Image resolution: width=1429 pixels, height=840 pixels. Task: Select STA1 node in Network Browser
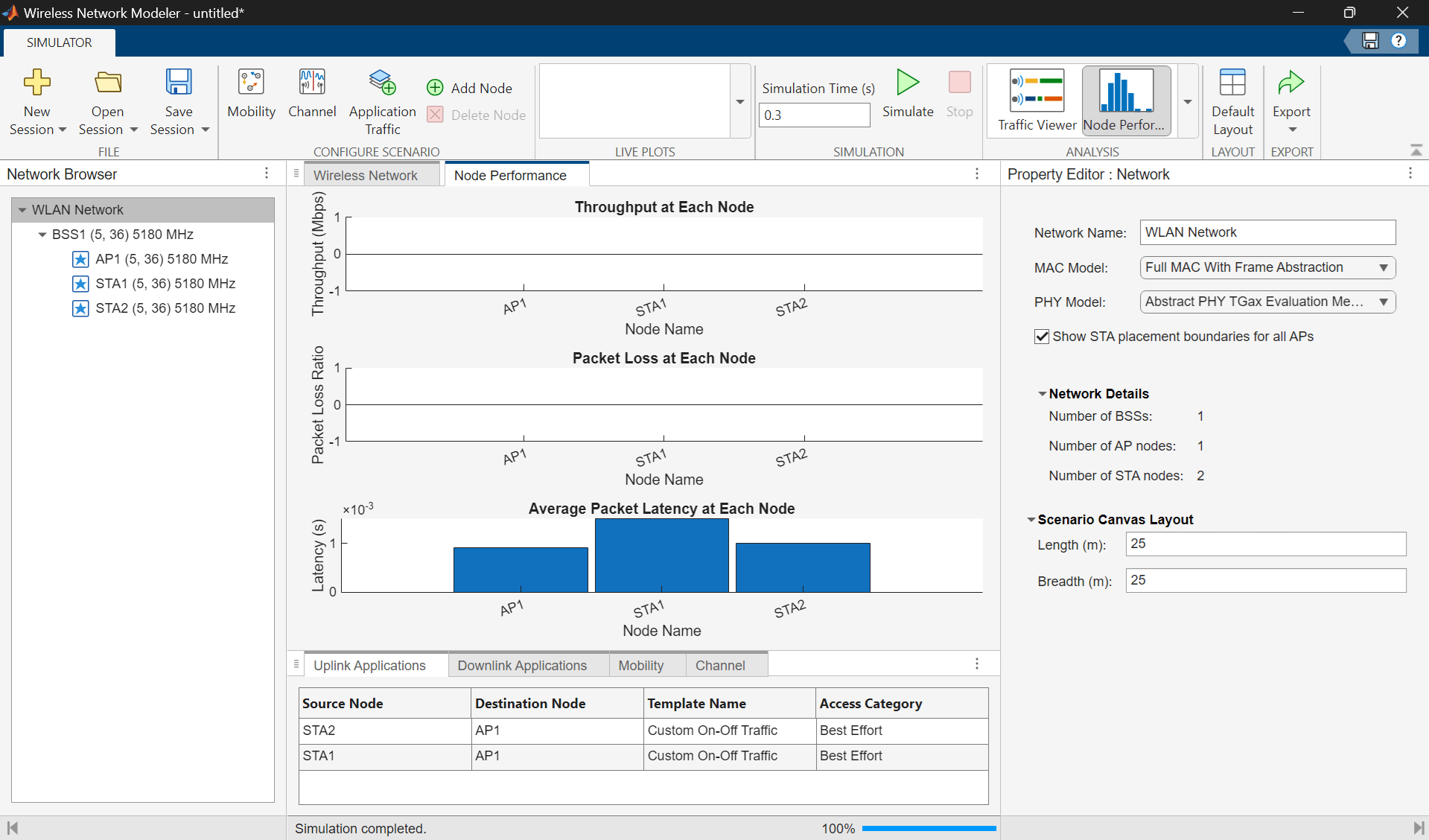[x=165, y=284]
